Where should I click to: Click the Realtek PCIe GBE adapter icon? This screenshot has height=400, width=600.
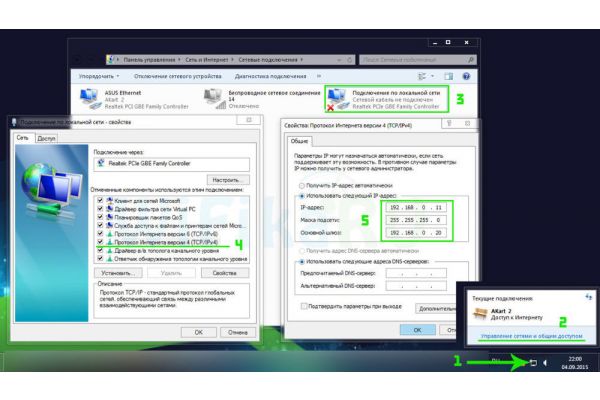pos(101,163)
